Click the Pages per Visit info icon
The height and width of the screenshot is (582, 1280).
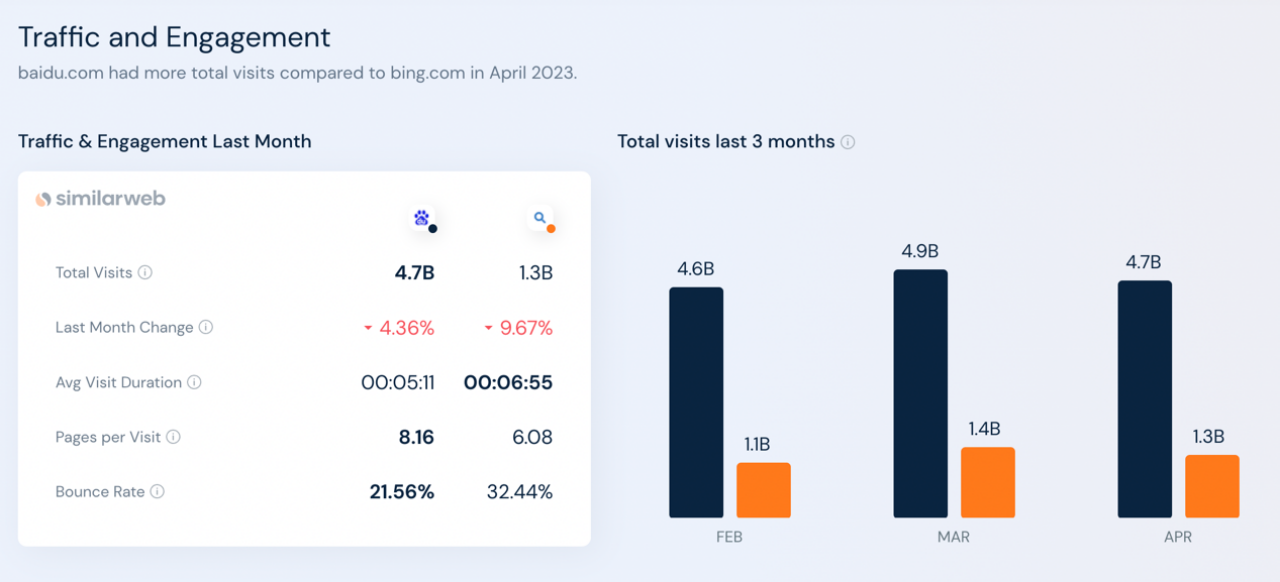click(x=173, y=437)
